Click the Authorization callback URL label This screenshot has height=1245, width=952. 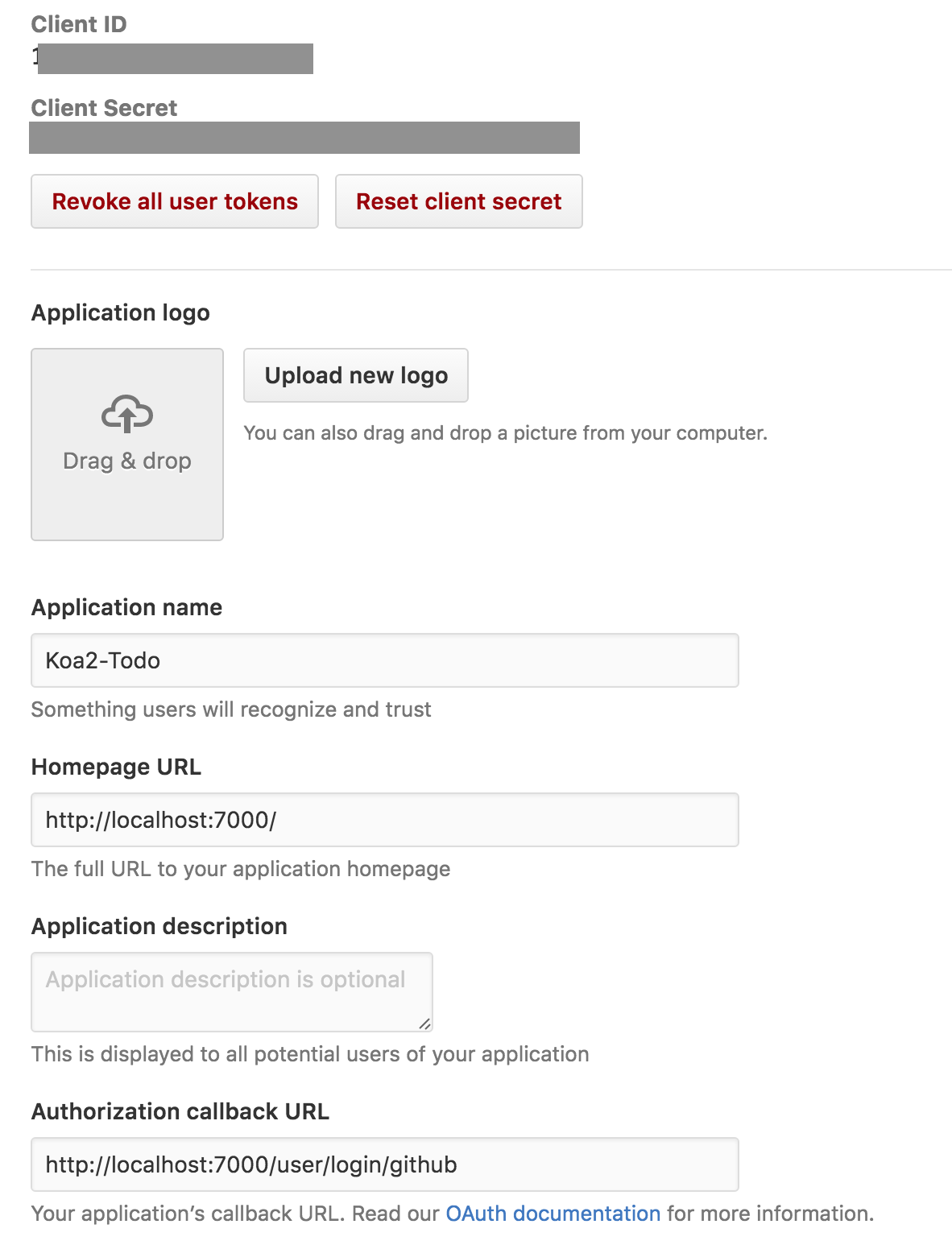click(x=180, y=1111)
